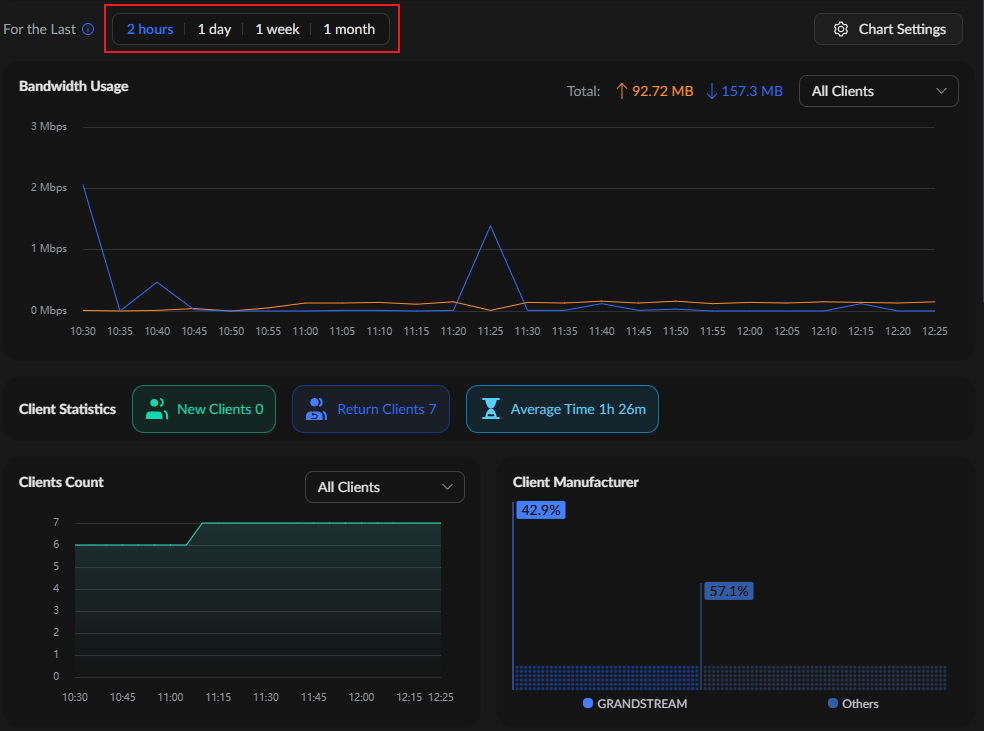Click the chevron in Clients Count dropdown
This screenshot has height=731, width=984.
point(447,487)
